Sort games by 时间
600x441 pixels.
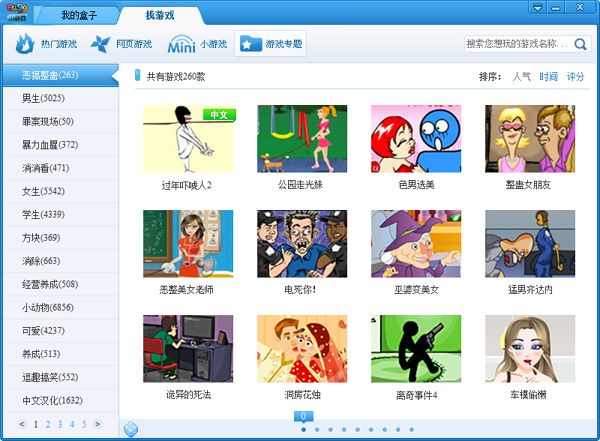(x=548, y=76)
